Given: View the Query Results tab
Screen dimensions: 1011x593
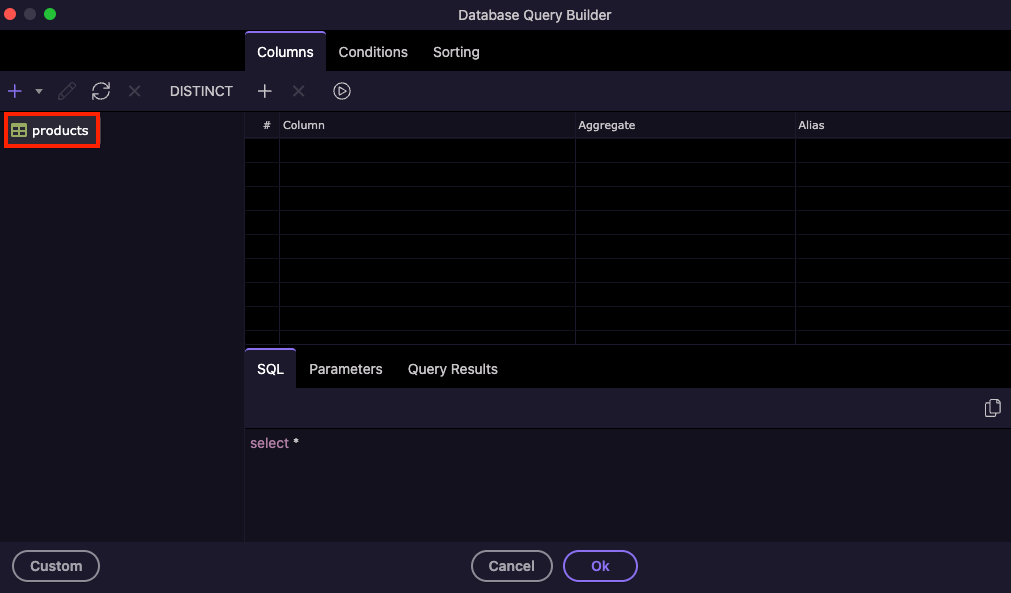Looking at the screenshot, I should coord(452,369).
